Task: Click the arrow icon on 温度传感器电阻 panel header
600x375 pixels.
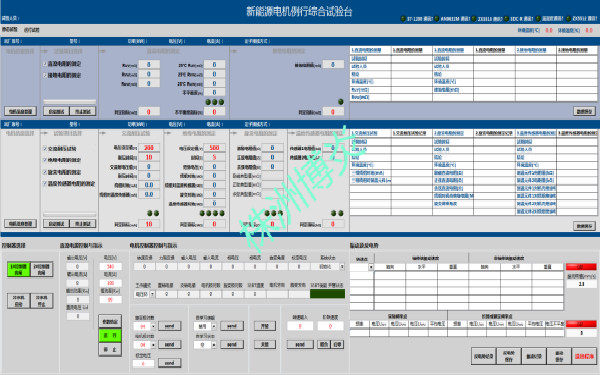Action: tap(291, 134)
